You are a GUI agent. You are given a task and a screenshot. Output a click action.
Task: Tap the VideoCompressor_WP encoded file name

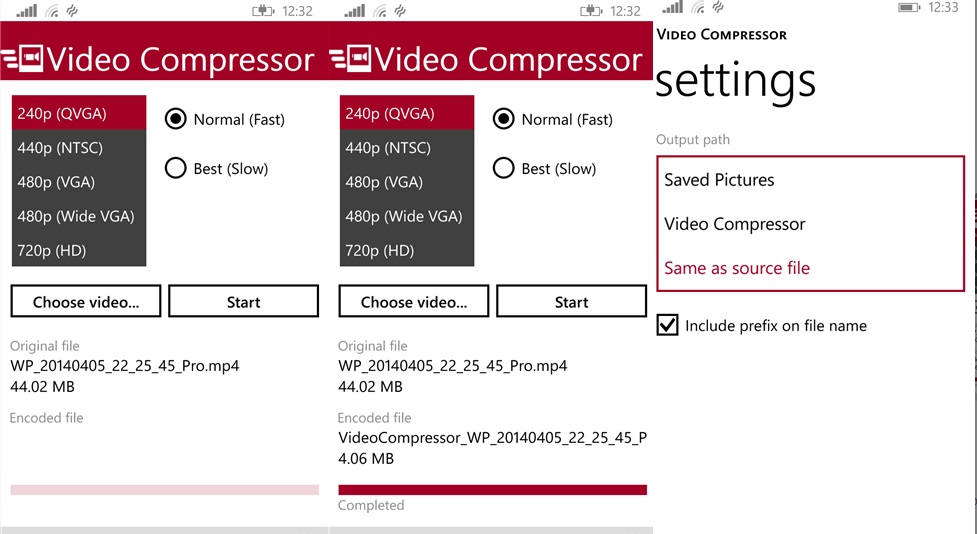492,438
